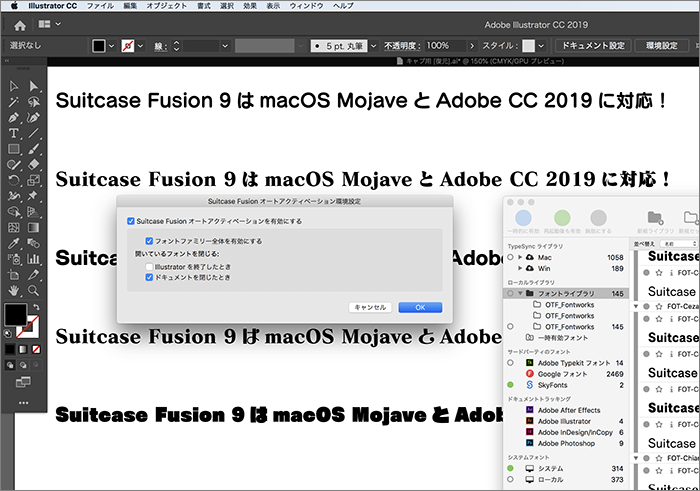This screenshot has width=700, height=491.
Task: Click the ドキュメント設定 button
Action: click(x=593, y=46)
